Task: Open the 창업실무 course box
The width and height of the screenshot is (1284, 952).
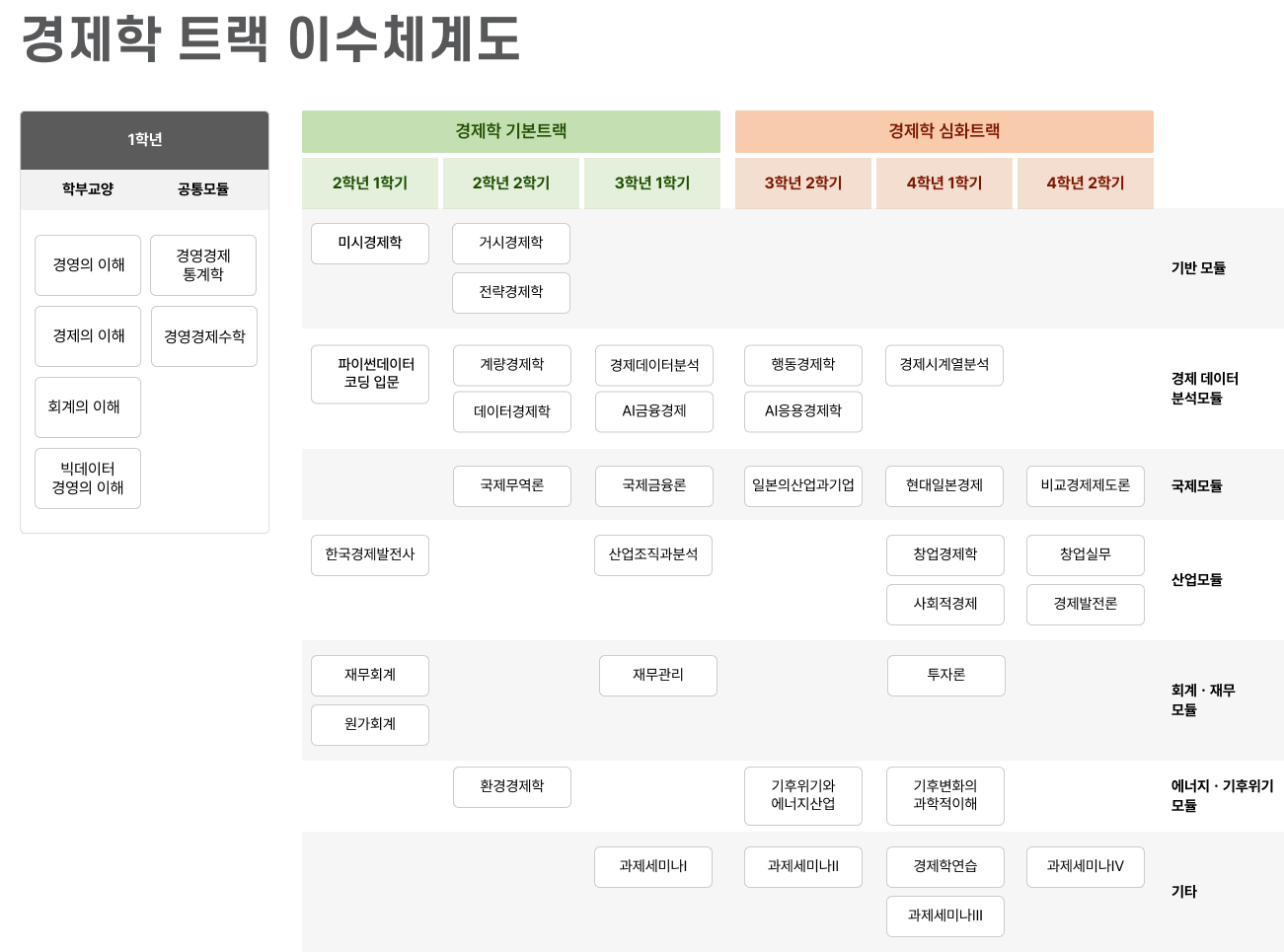Action: (1086, 555)
